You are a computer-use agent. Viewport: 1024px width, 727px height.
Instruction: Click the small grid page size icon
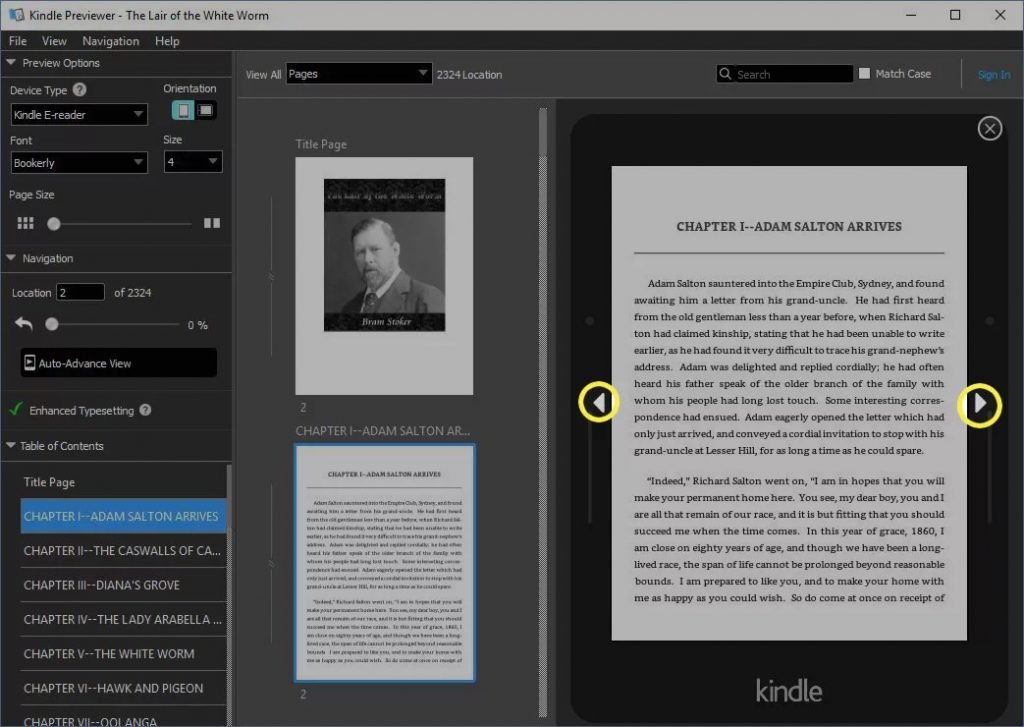click(x=25, y=223)
